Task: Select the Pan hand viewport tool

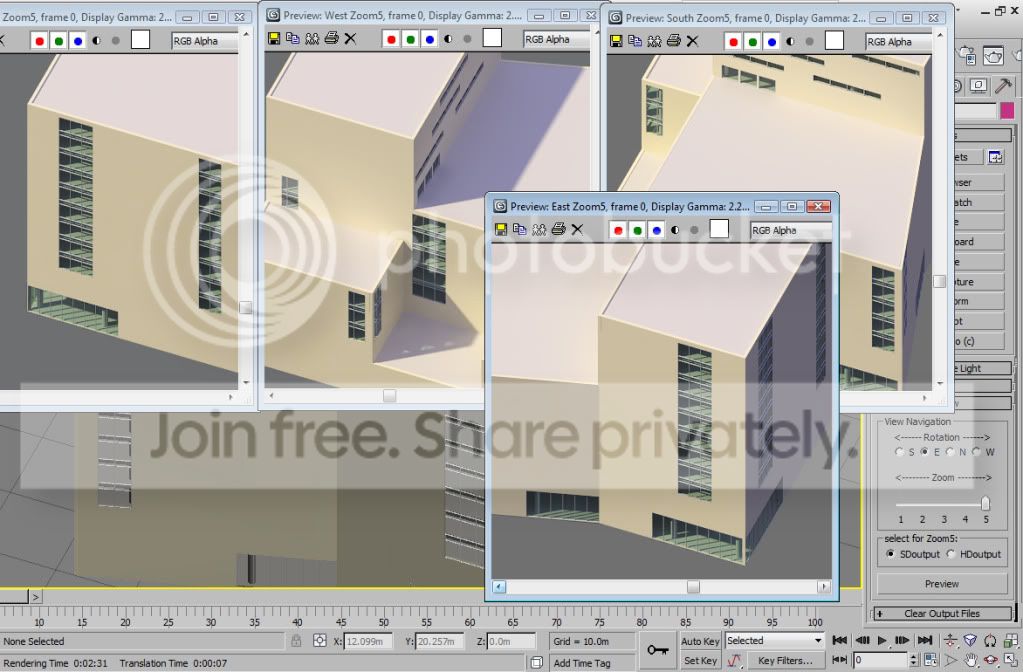Action: [971, 660]
